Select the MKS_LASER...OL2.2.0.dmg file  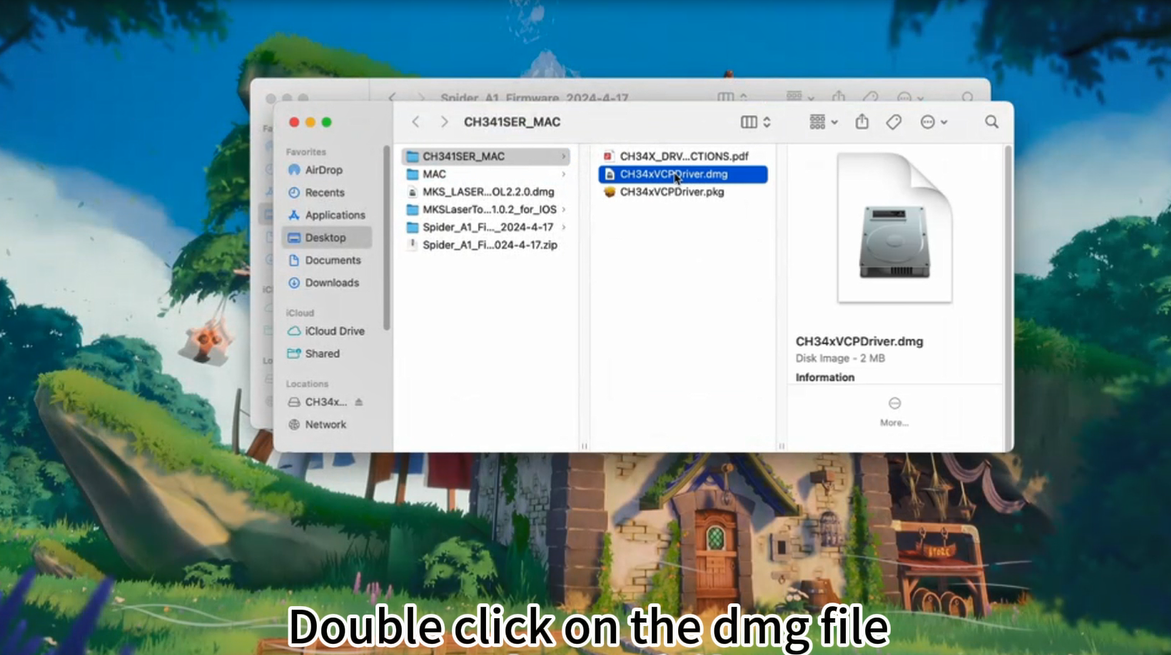[485, 192]
